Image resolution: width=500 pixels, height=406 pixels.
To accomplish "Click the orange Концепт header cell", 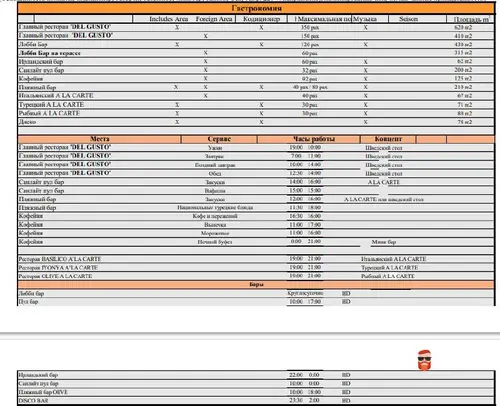I will (x=388, y=139).
